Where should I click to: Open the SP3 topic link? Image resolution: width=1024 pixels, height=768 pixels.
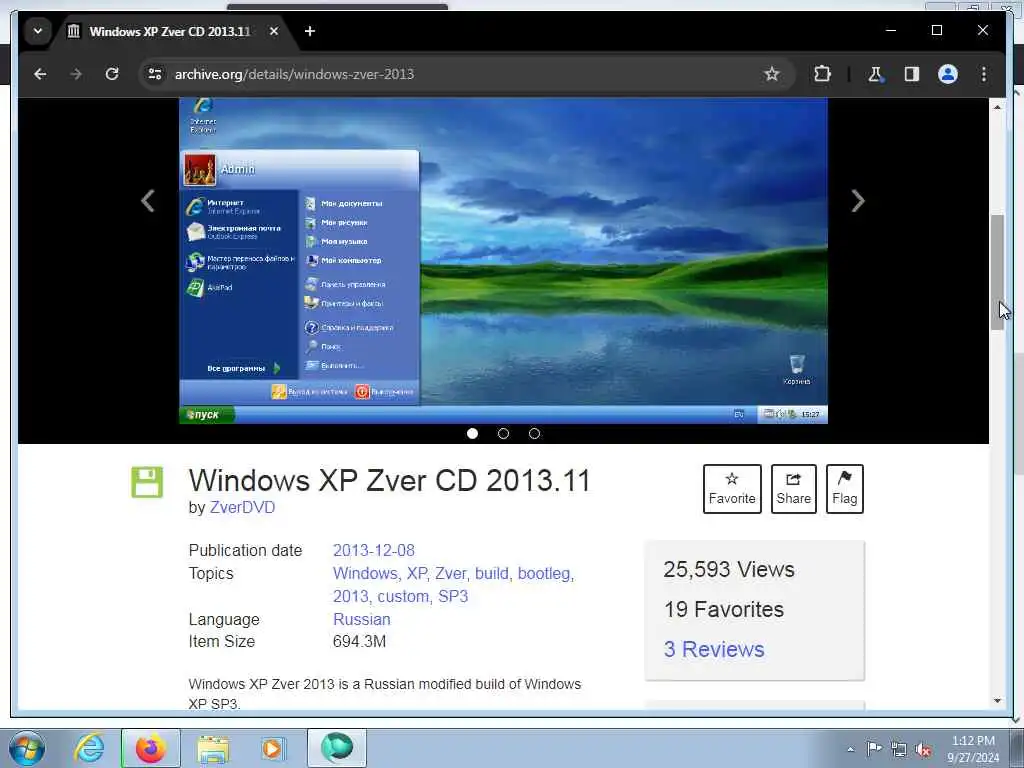coord(453,596)
